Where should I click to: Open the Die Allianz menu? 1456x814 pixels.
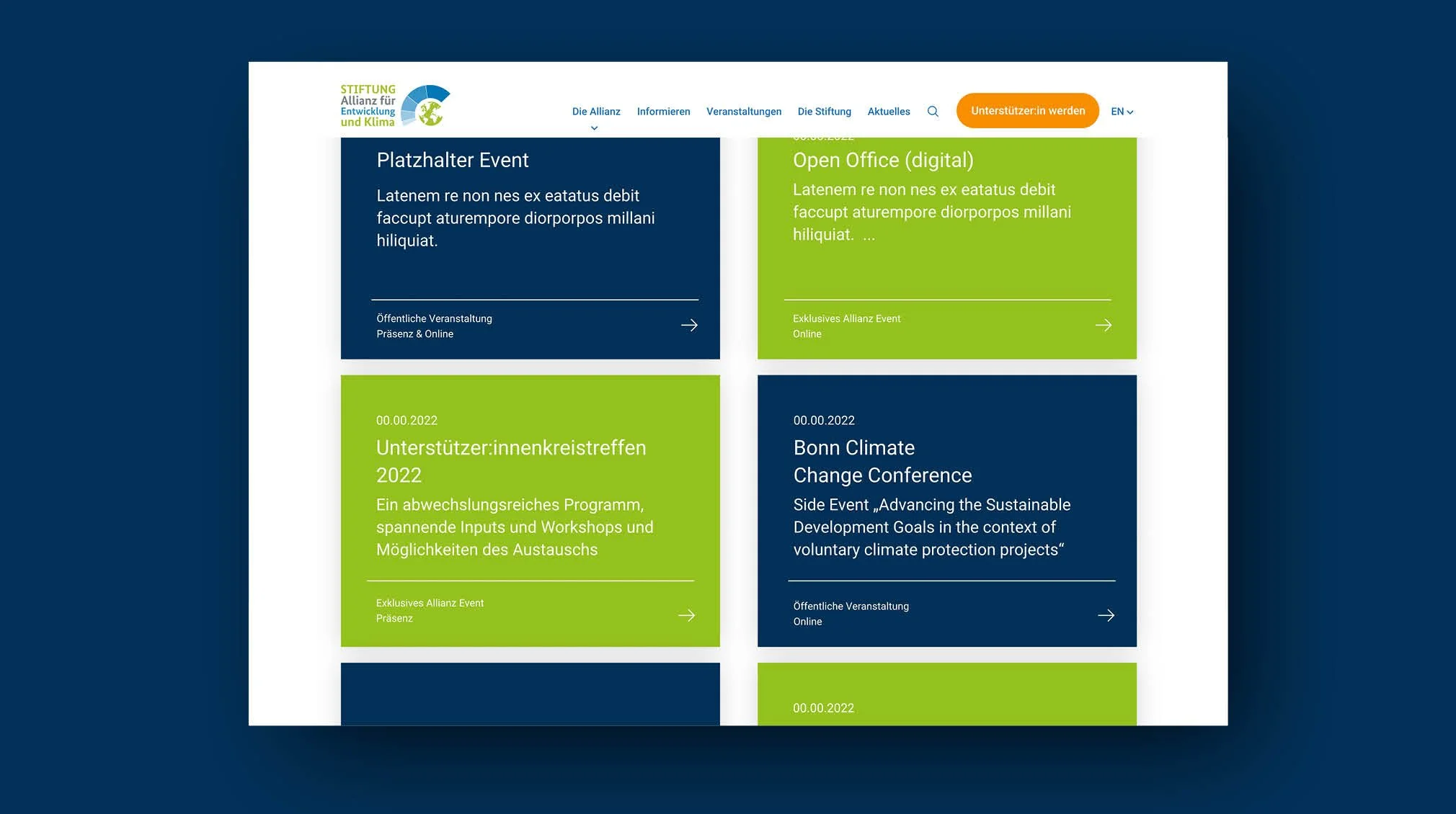[x=596, y=112]
